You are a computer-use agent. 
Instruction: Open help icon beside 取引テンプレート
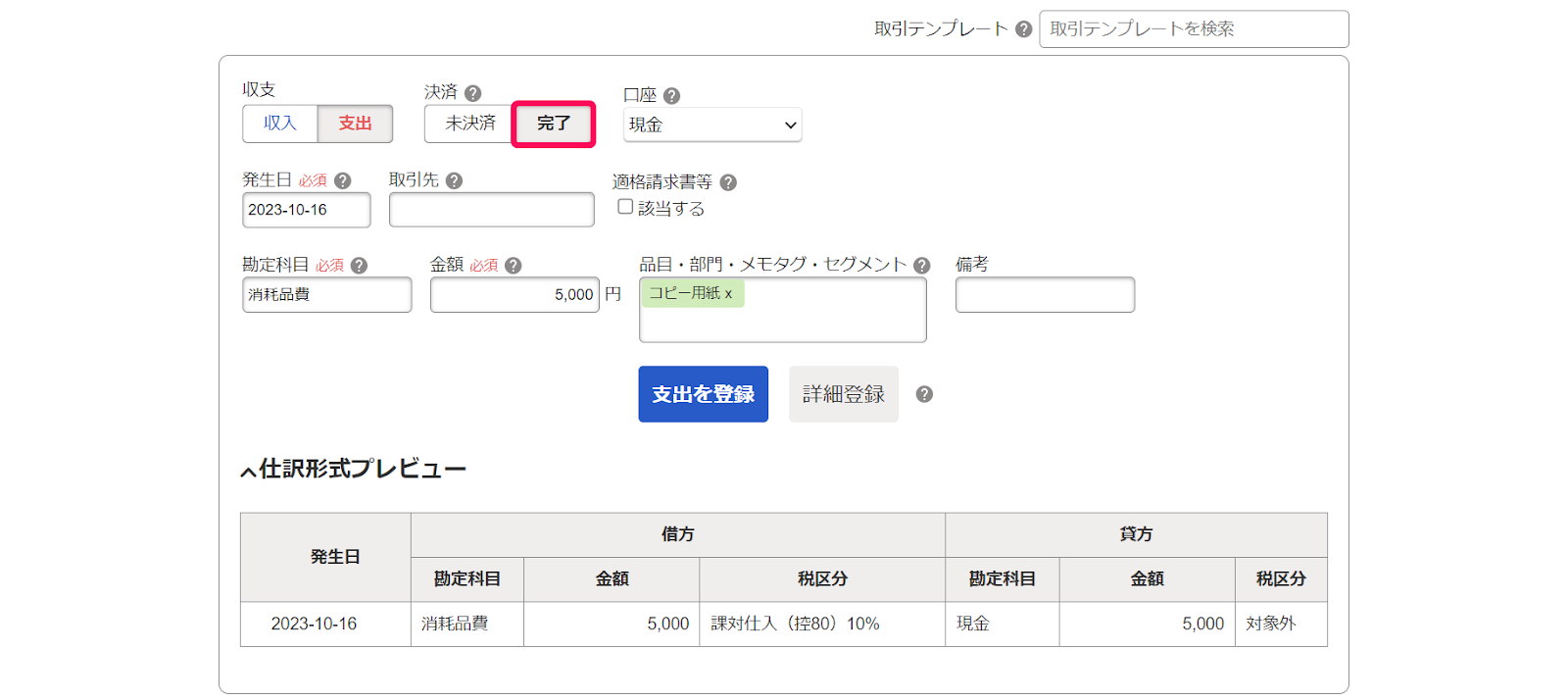click(x=1023, y=29)
